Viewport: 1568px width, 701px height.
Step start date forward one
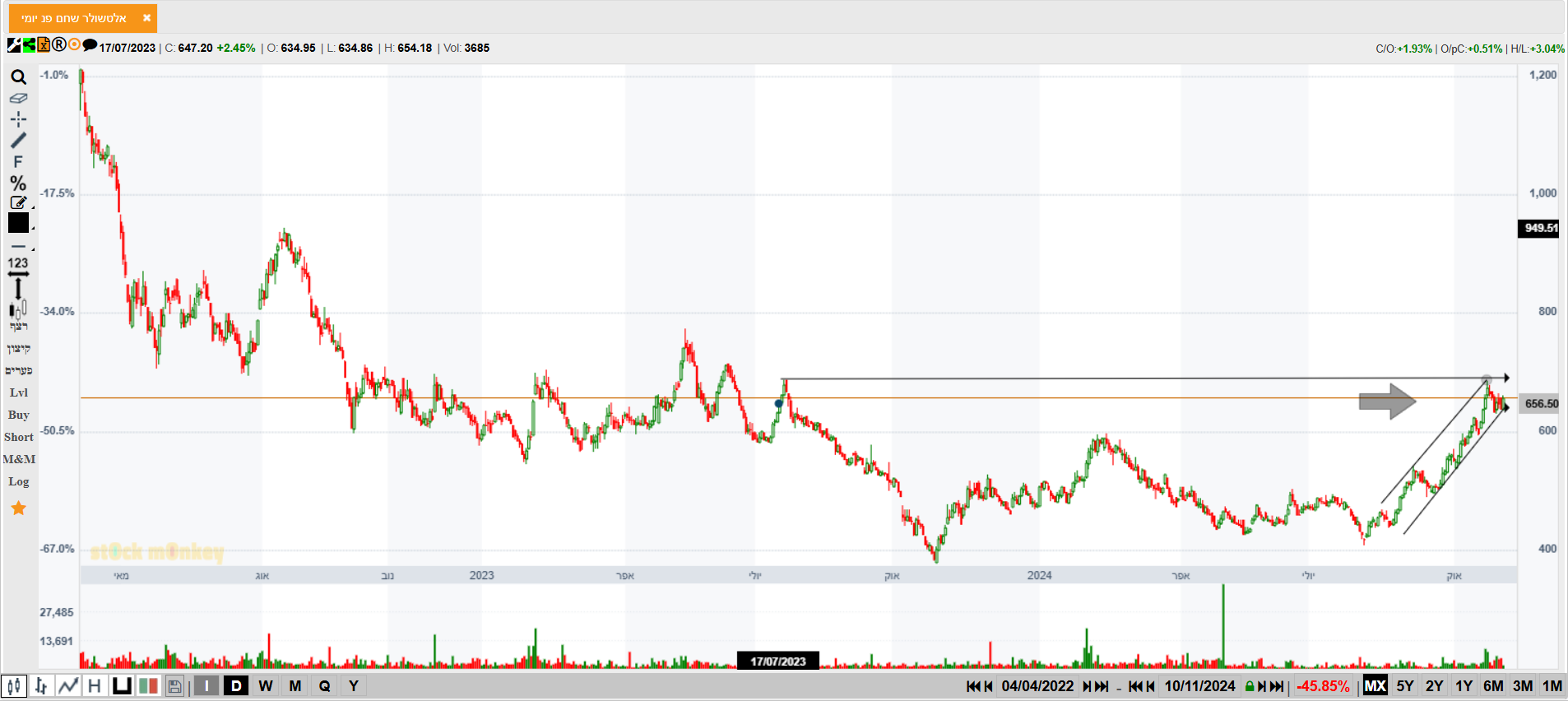1088,686
